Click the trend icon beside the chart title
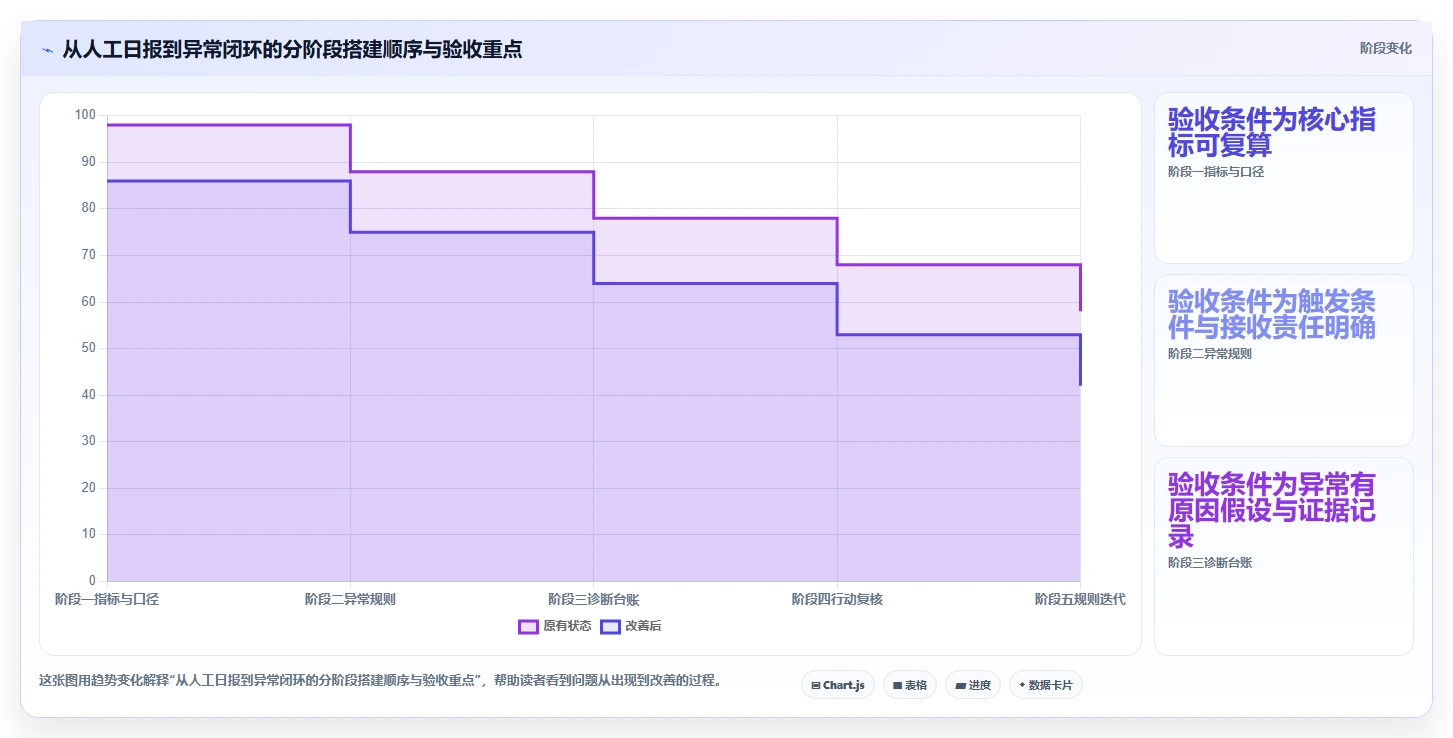This screenshot has height=738, width=1453. (48, 49)
